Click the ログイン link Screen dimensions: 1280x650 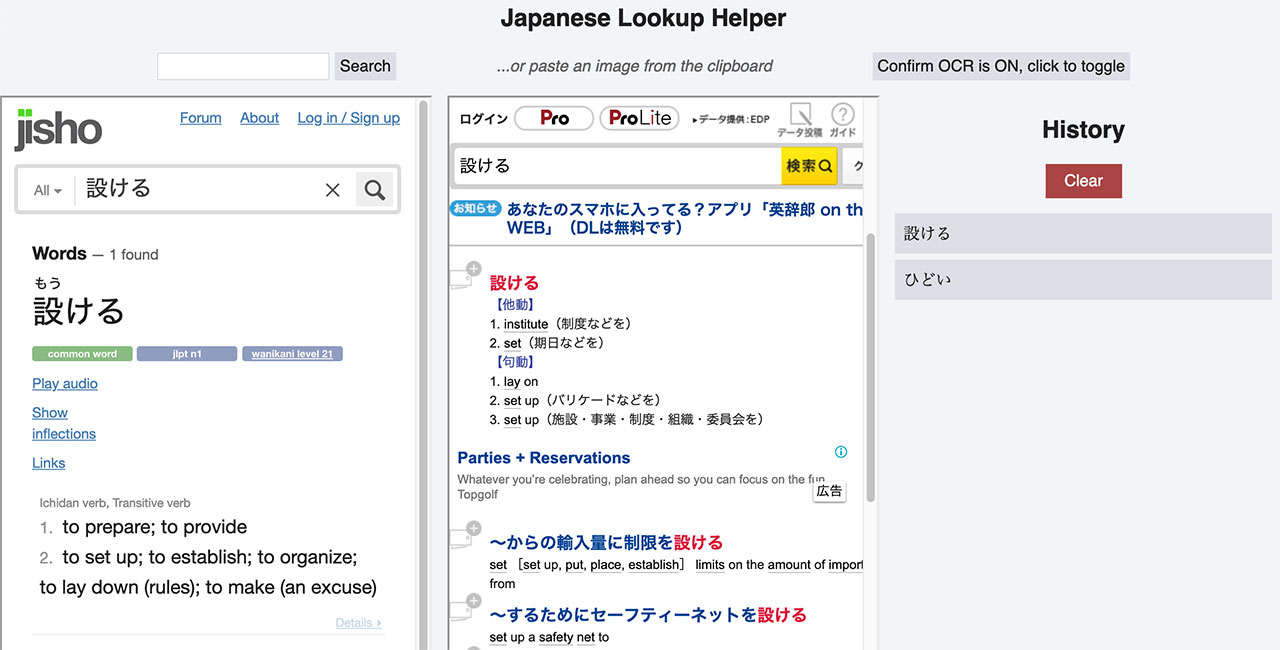(483, 119)
